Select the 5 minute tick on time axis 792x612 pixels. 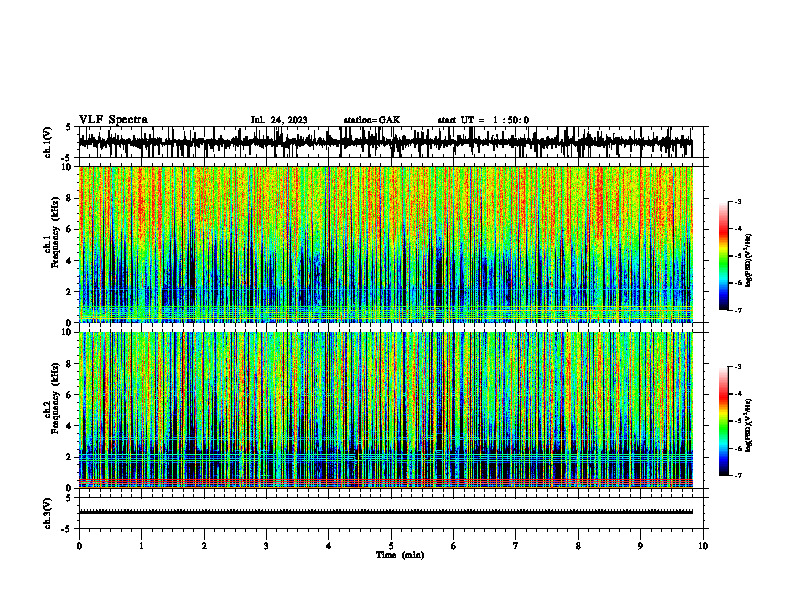[x=391, y=546]
